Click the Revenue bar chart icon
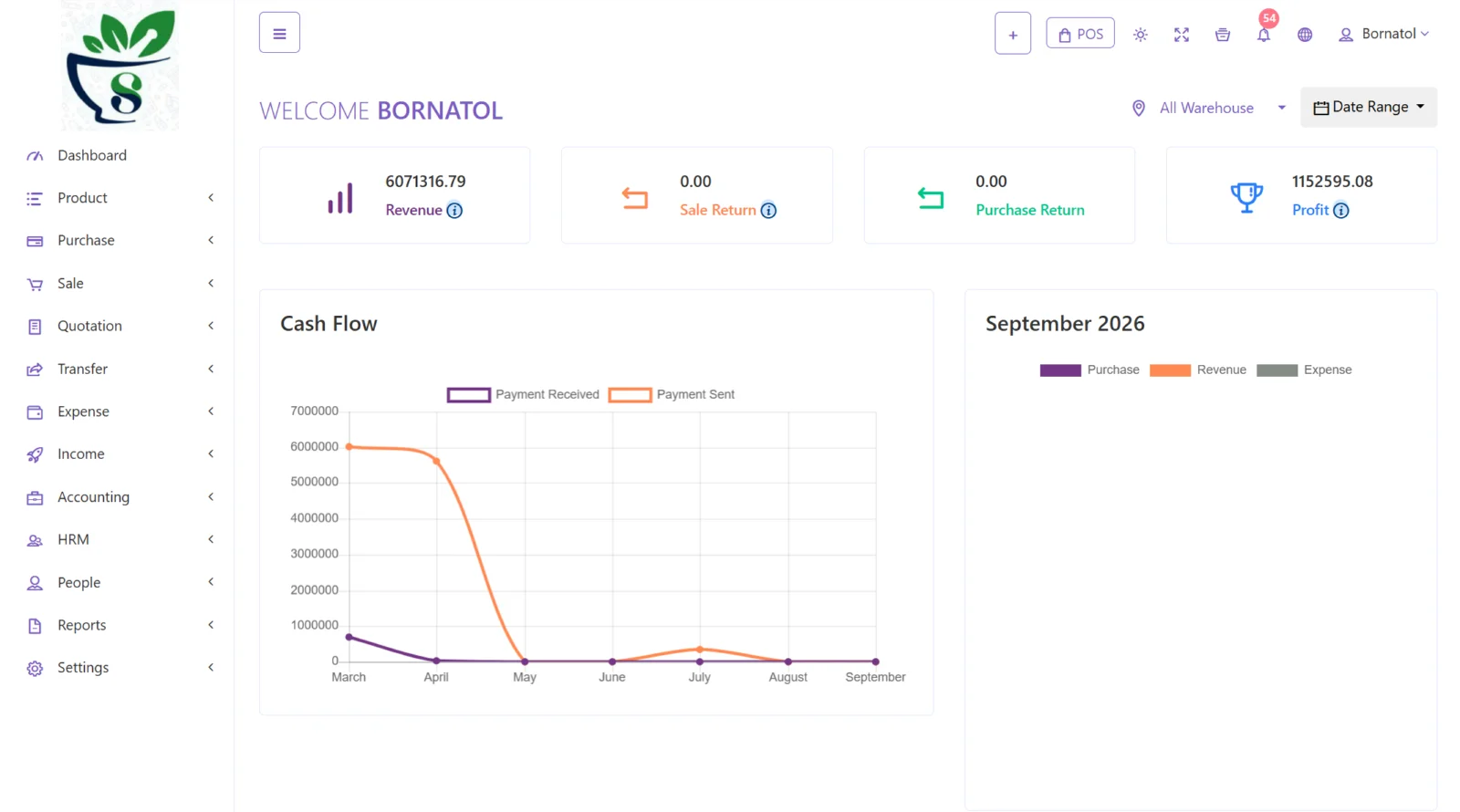The height and width of the screenshot is (812, 1460). [340, 198]
